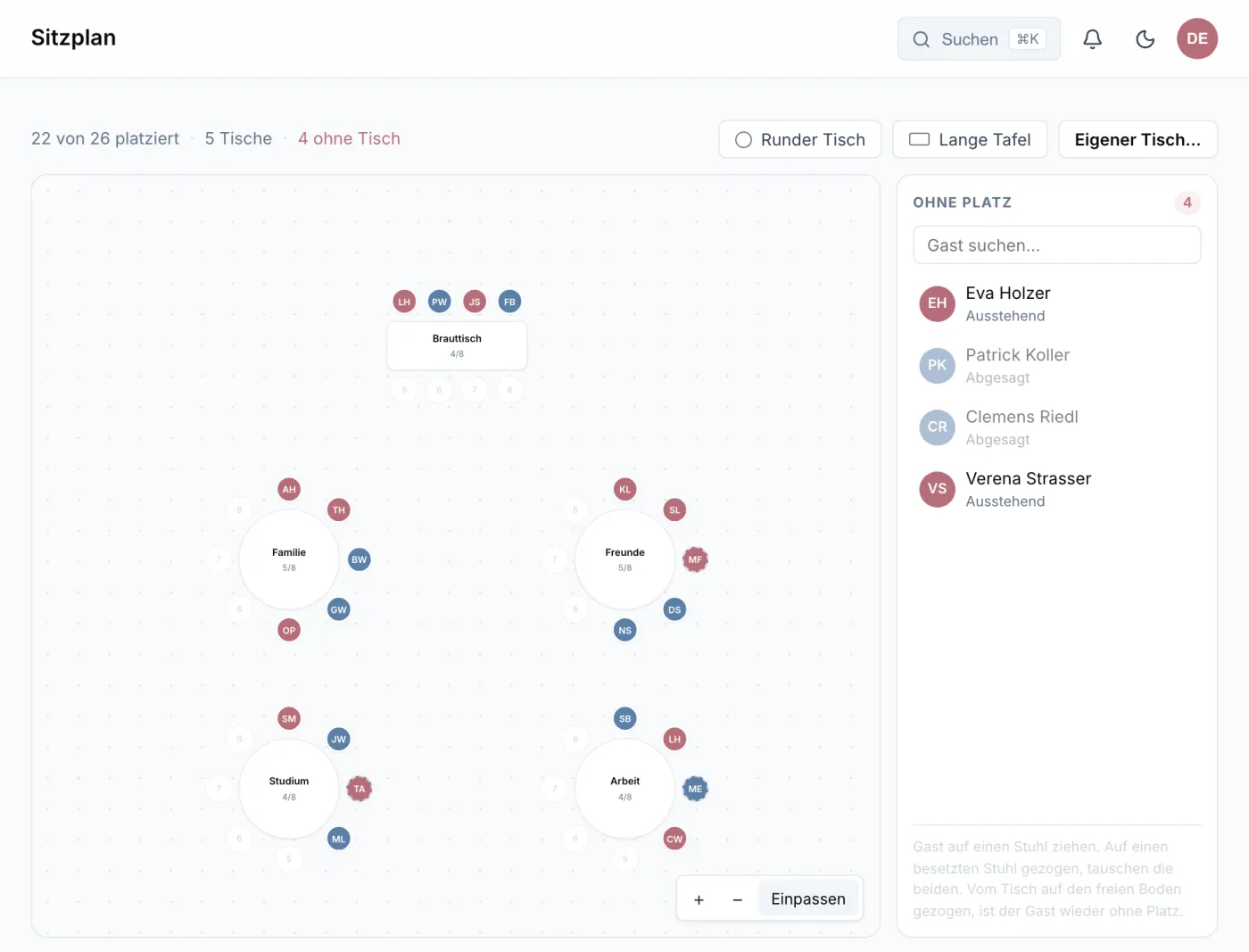Click guest ML at the Studium table

(x=339, y=839)
